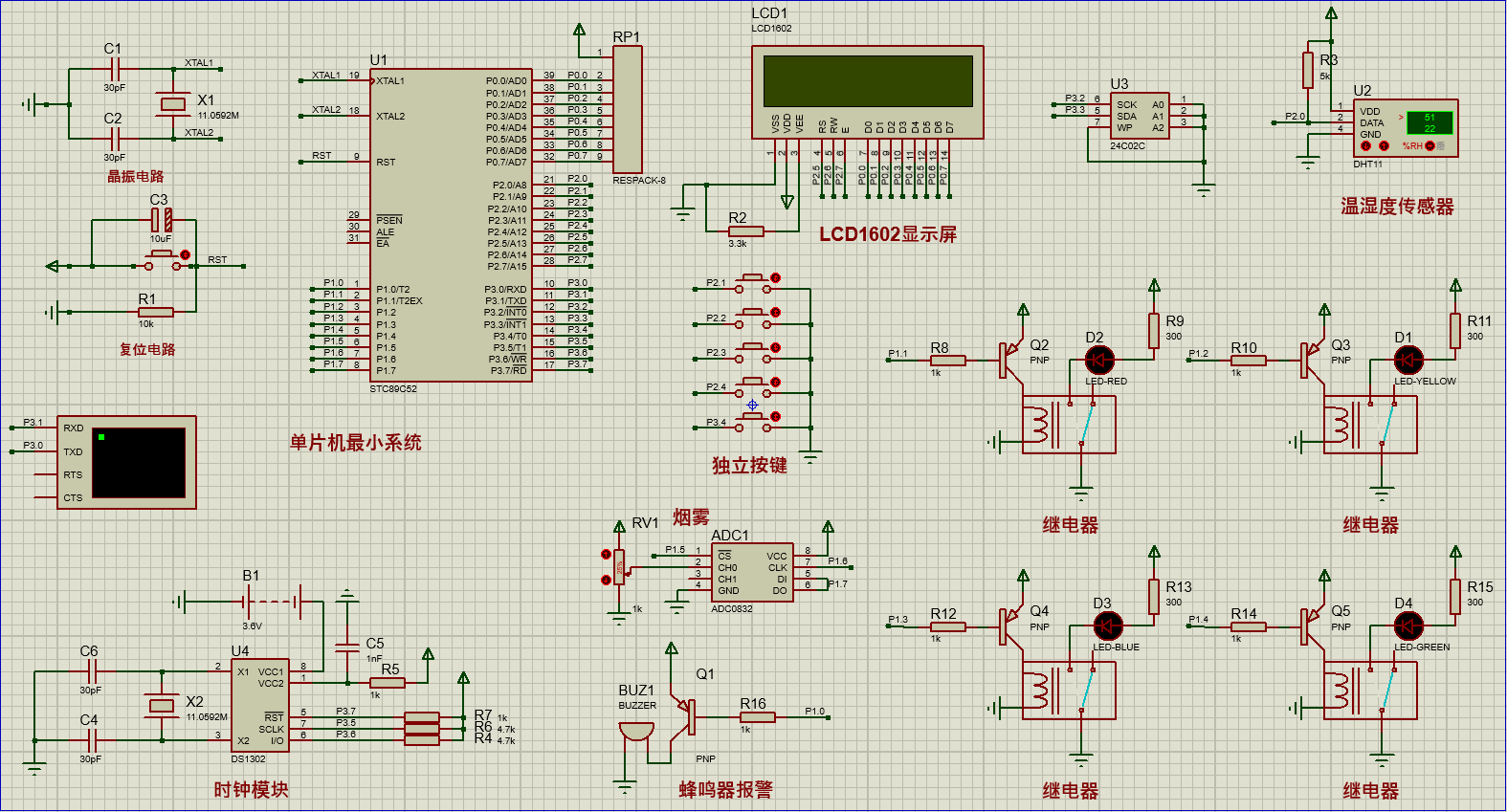This screenshot has width=1507, height=812.
Task: Select the D3 LED-BLUE diode
Action: (1108, 626)
